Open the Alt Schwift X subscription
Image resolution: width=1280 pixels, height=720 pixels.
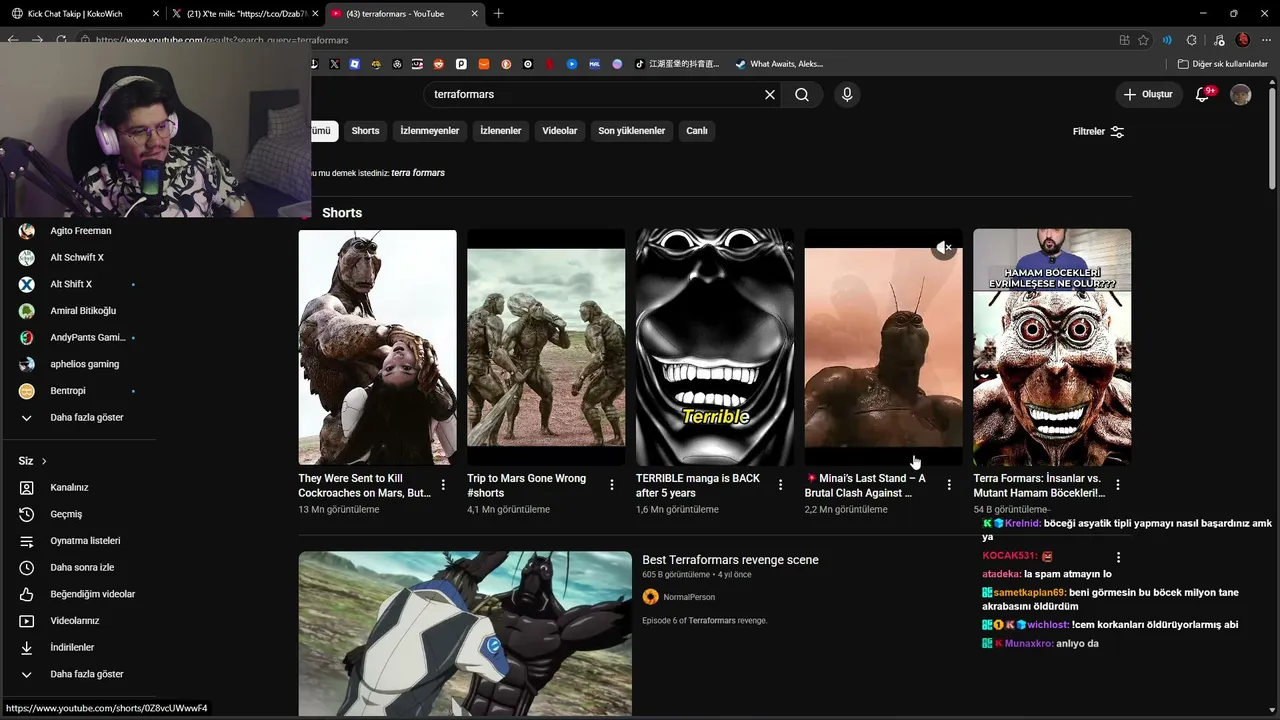coord(78,258)
